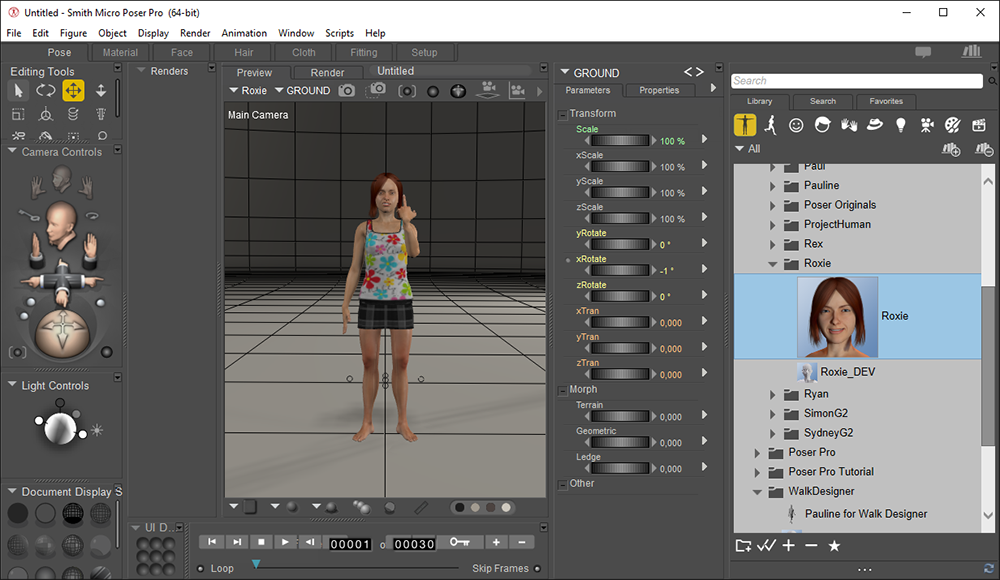Play the animation
Image resolution: width=1000 pixels, height=580 pixels.
[x=285, y=542]
